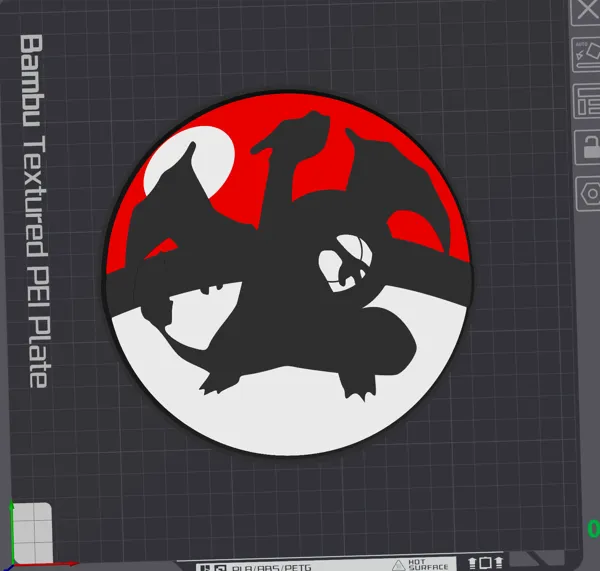Open plate settings hexagon gear icon
The height and width of the screenshot is (571, 600).
(589, 194)
